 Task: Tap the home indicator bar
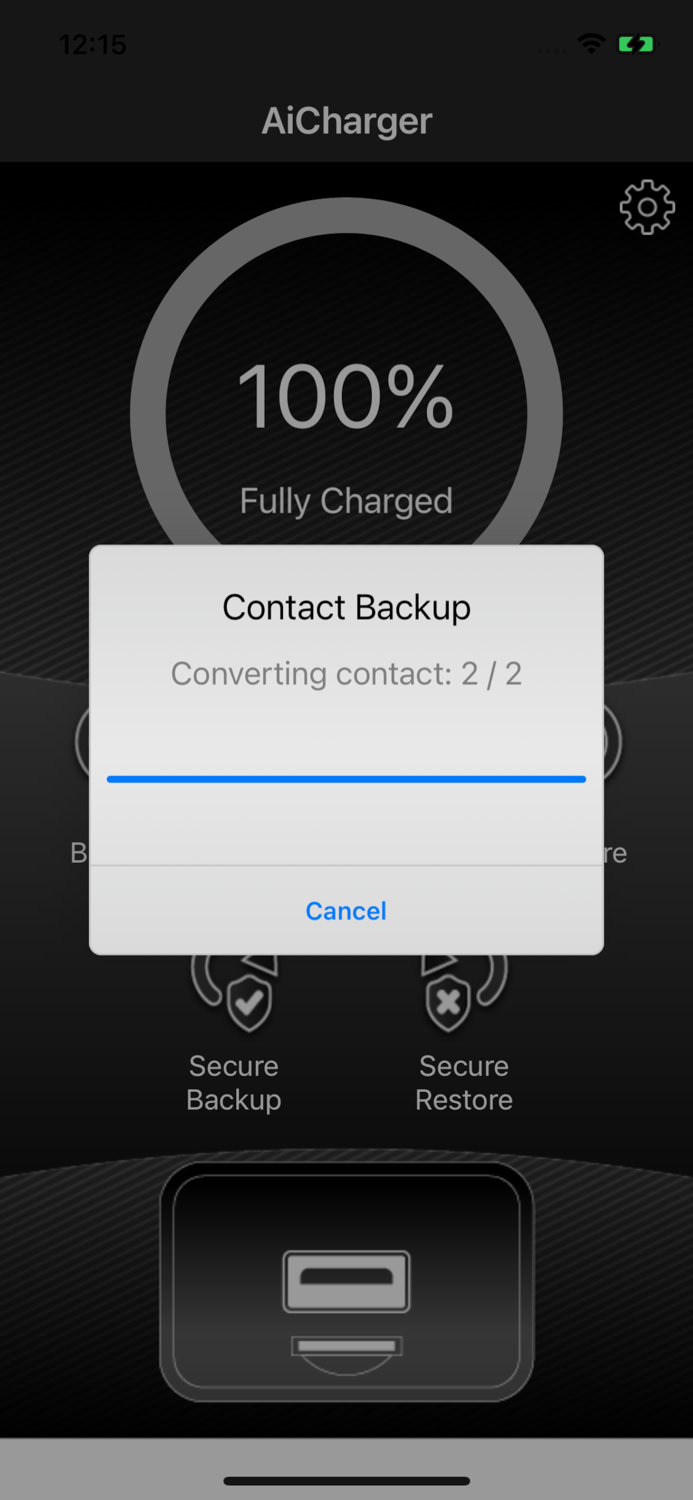tap(346, 1481)
